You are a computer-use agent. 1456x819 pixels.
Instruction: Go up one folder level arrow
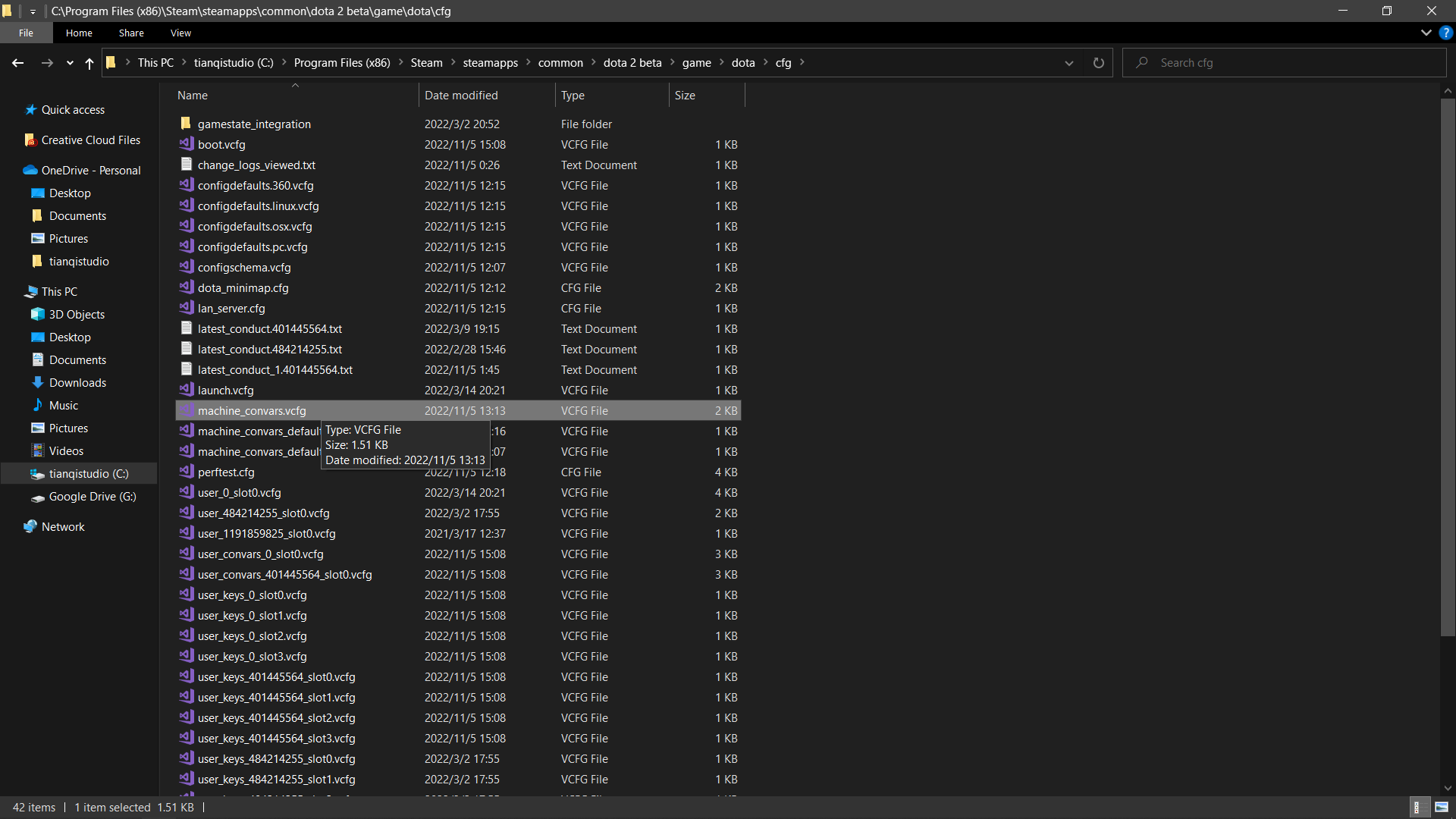coord(89,63)
